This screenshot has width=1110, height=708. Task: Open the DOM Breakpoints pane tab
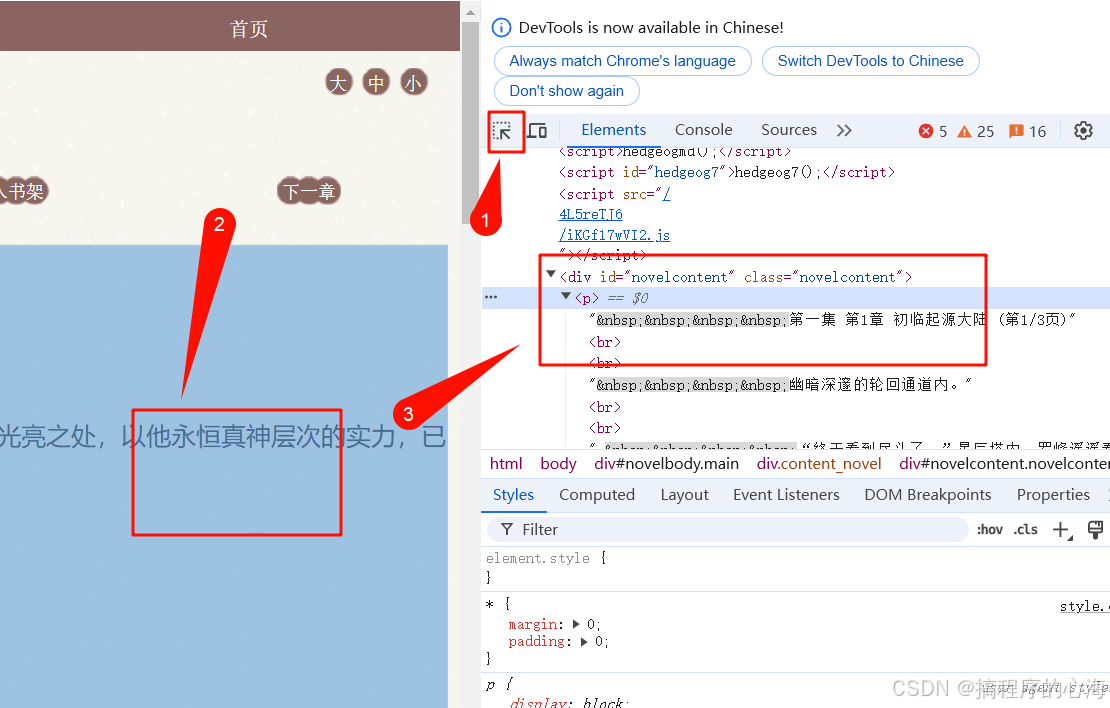click(x=927, y=495)
